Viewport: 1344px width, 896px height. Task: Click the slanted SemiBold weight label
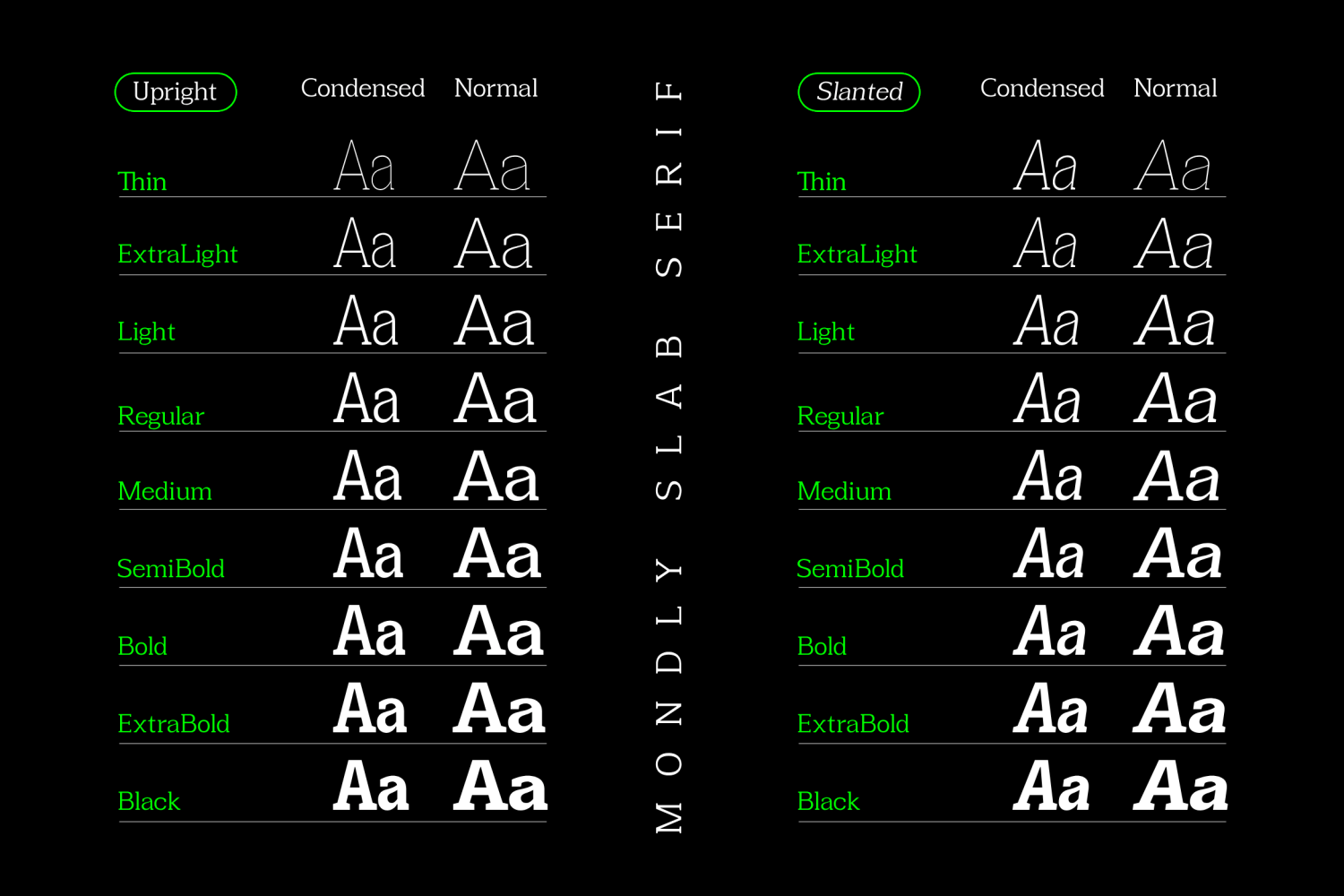click(849, 569)
